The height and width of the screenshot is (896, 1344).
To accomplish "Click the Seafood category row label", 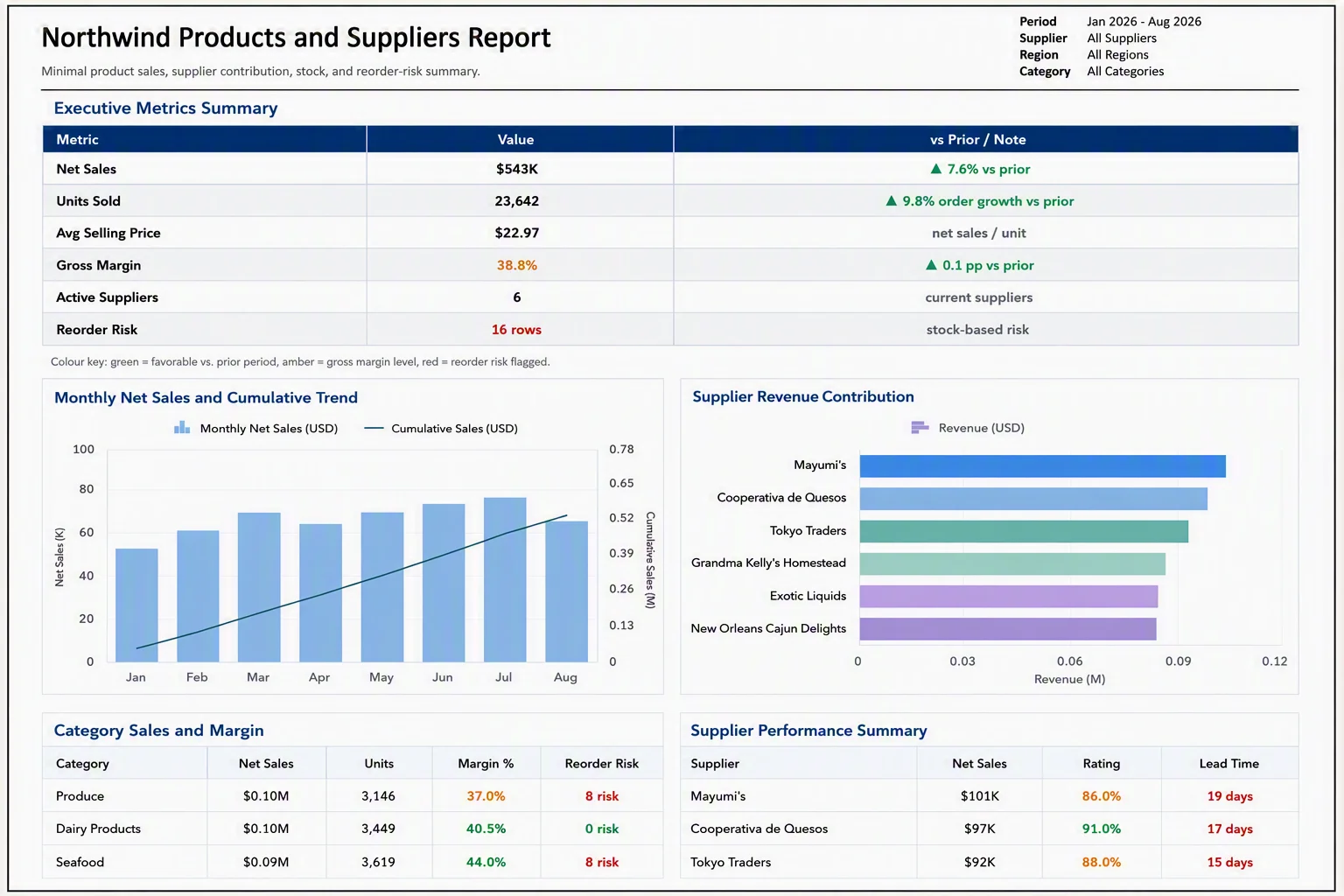I will pos(80,861).
